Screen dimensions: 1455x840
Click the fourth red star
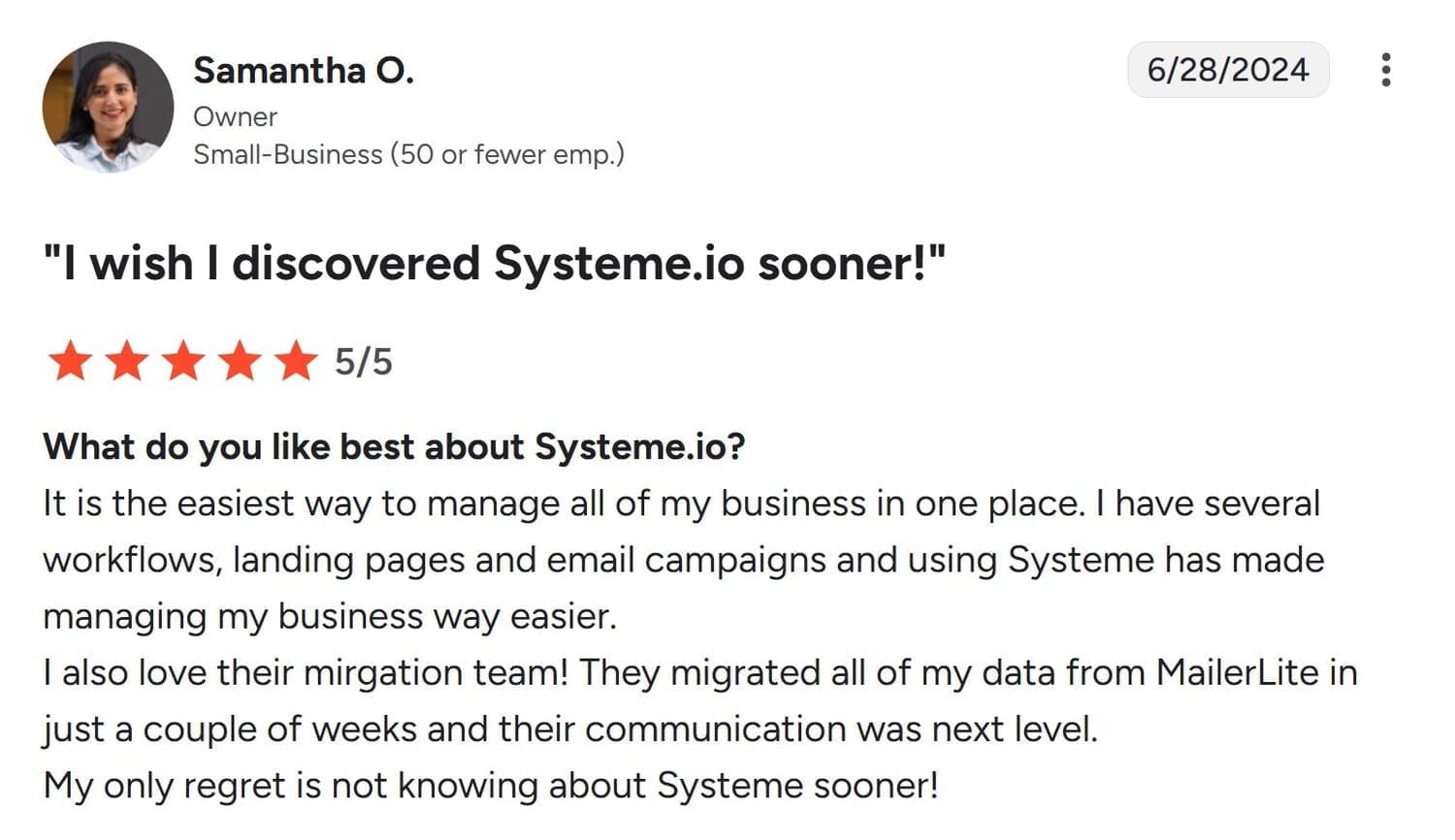(239, 361)
